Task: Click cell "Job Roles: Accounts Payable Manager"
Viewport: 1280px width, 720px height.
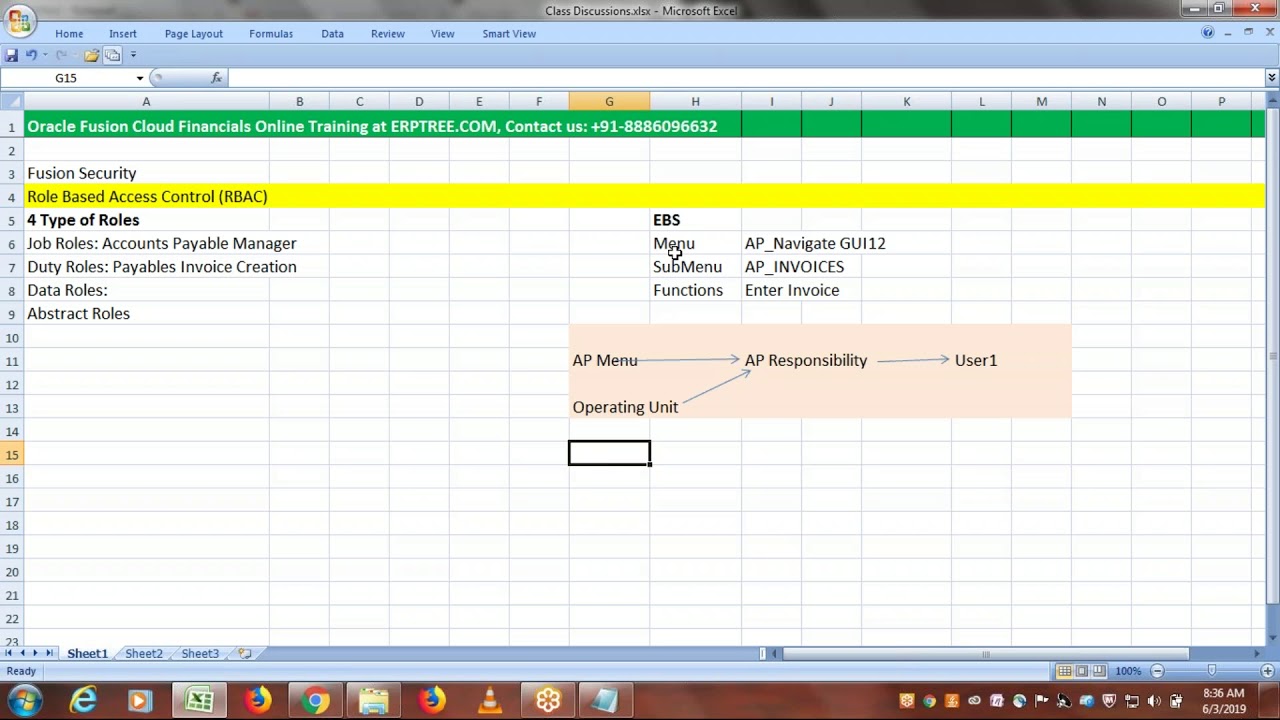Action: point(162,244)
